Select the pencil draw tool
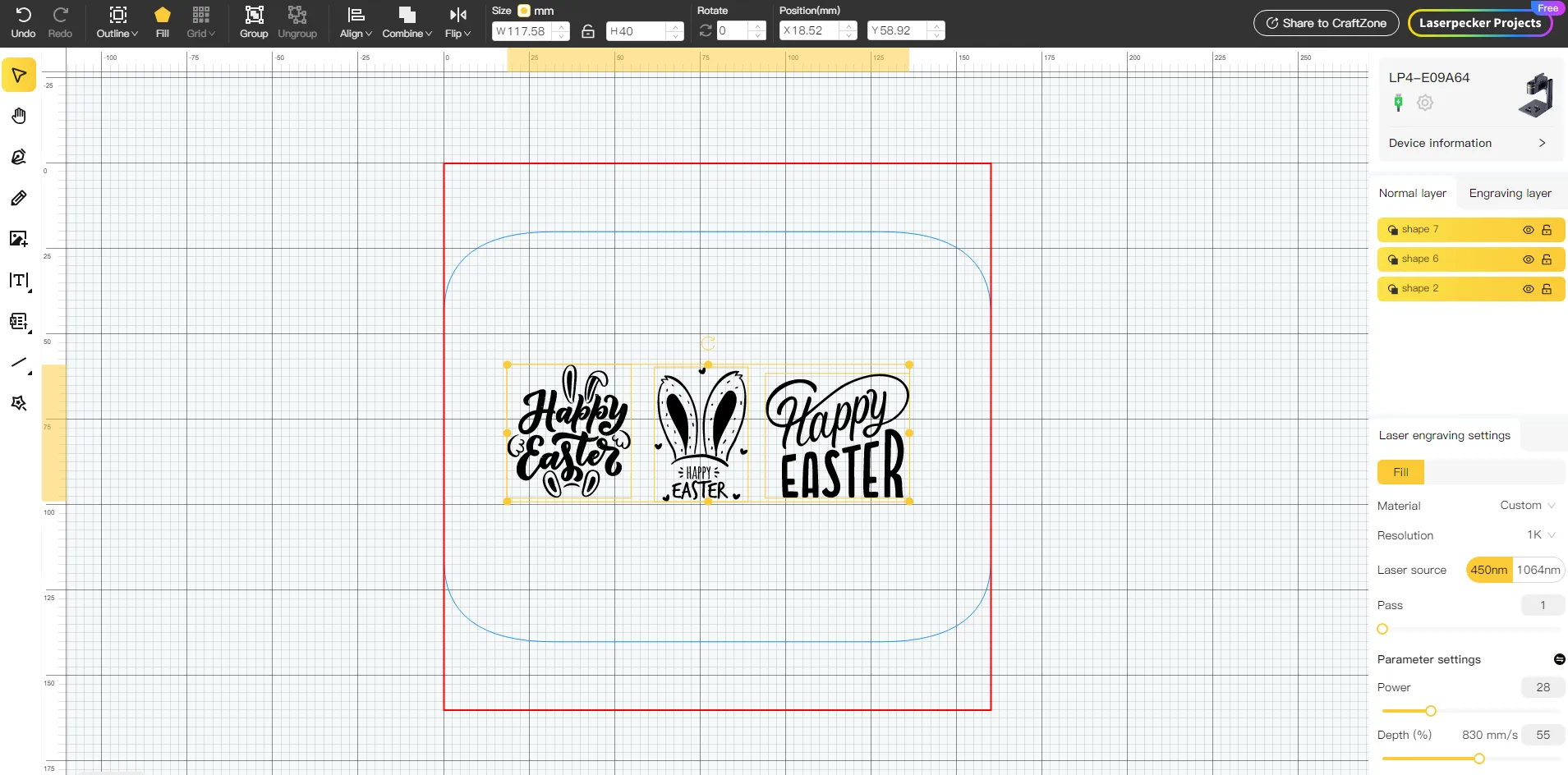 click(19, 198)
